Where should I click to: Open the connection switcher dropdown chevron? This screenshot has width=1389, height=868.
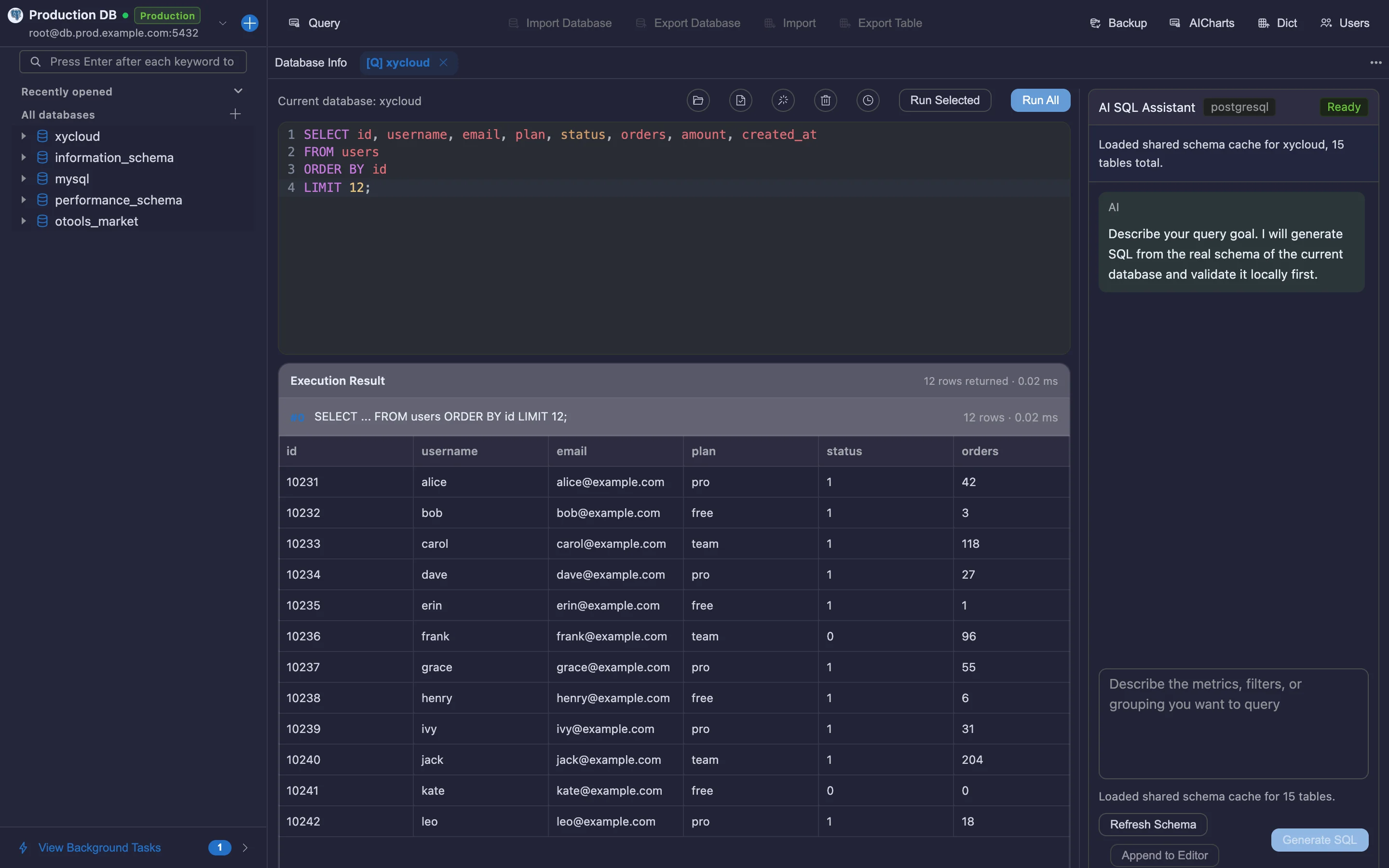pyautogui.click(x=223, y=23)
